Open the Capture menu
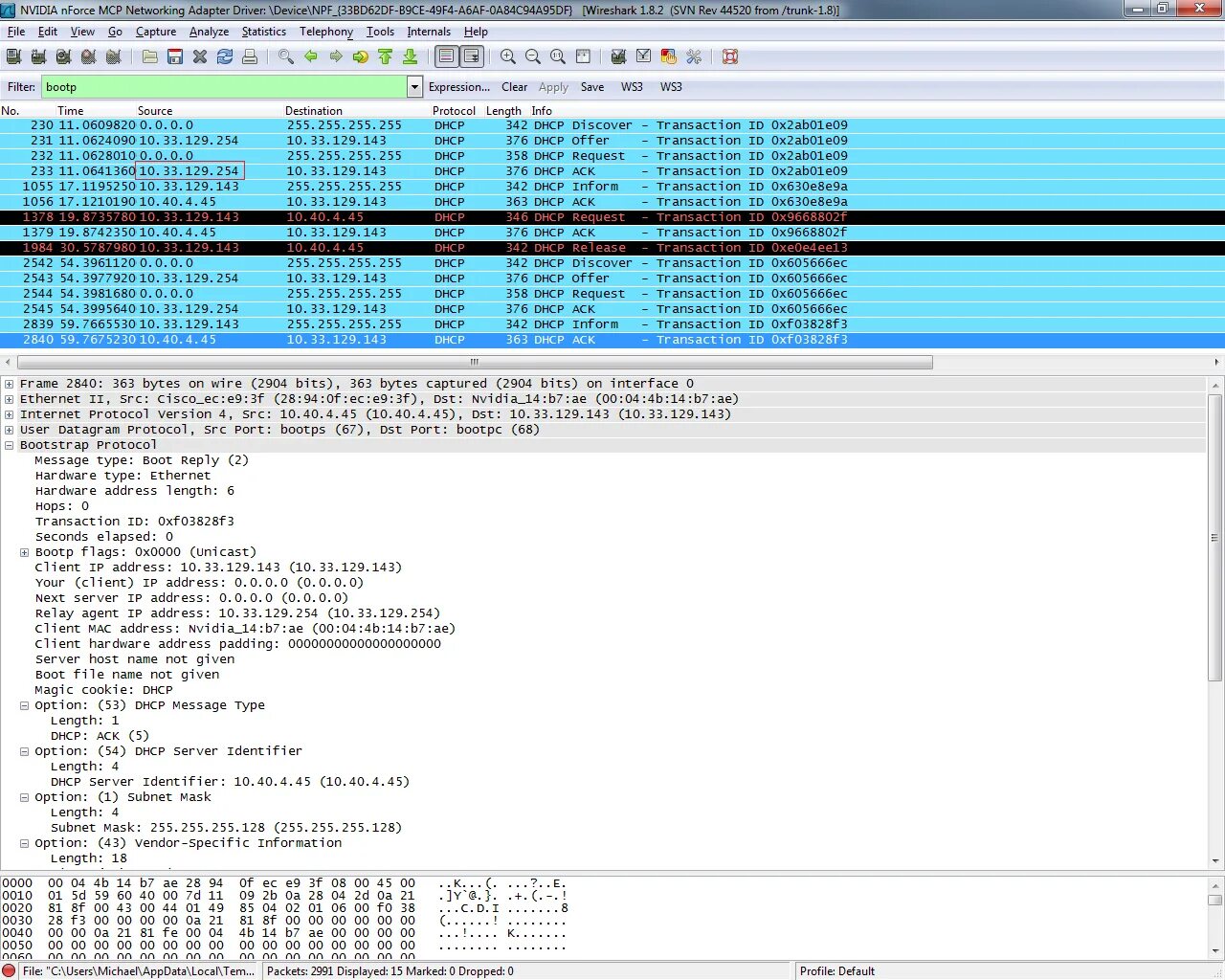1225x980 pixels. coord(156,32)
